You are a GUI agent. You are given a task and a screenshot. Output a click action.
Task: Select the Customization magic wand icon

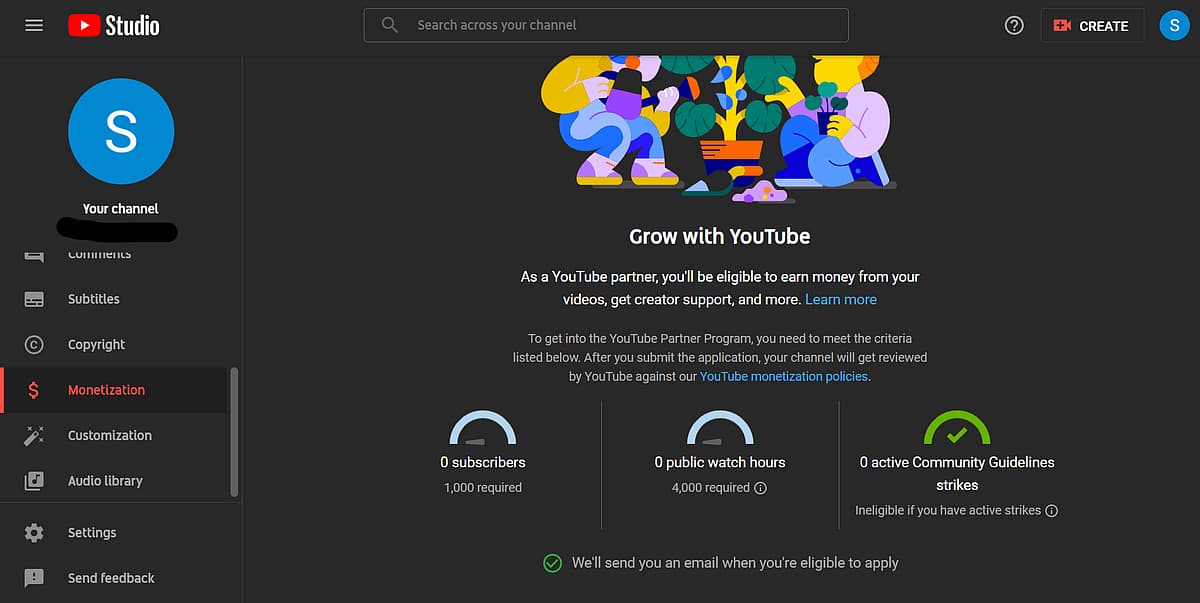pos(33,435)
